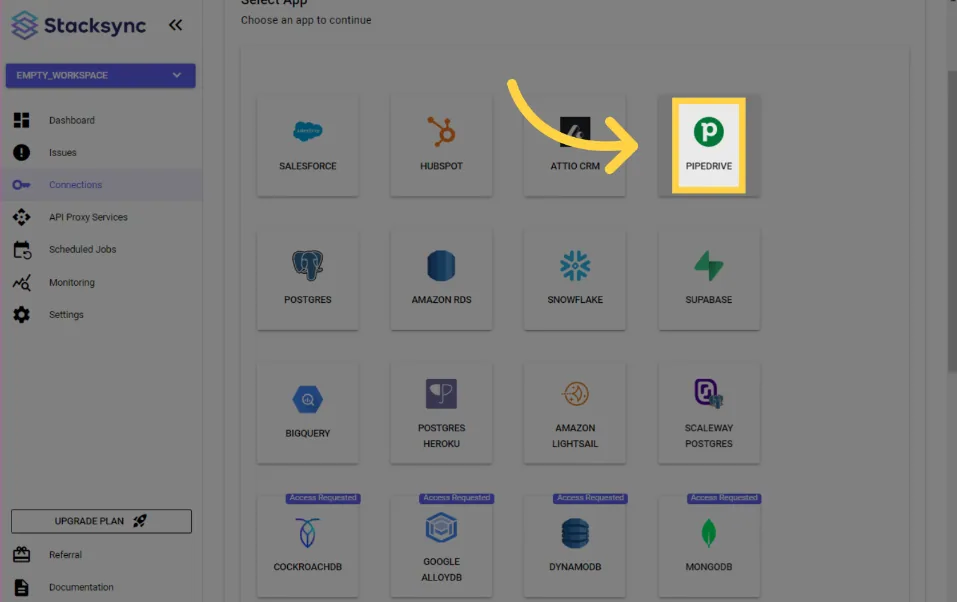Click the Settings gear icon

[x=21, y=314]
